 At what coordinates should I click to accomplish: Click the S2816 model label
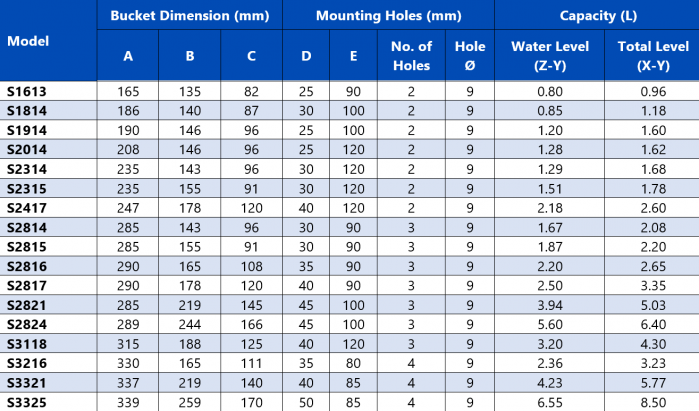tap(27, 267)
